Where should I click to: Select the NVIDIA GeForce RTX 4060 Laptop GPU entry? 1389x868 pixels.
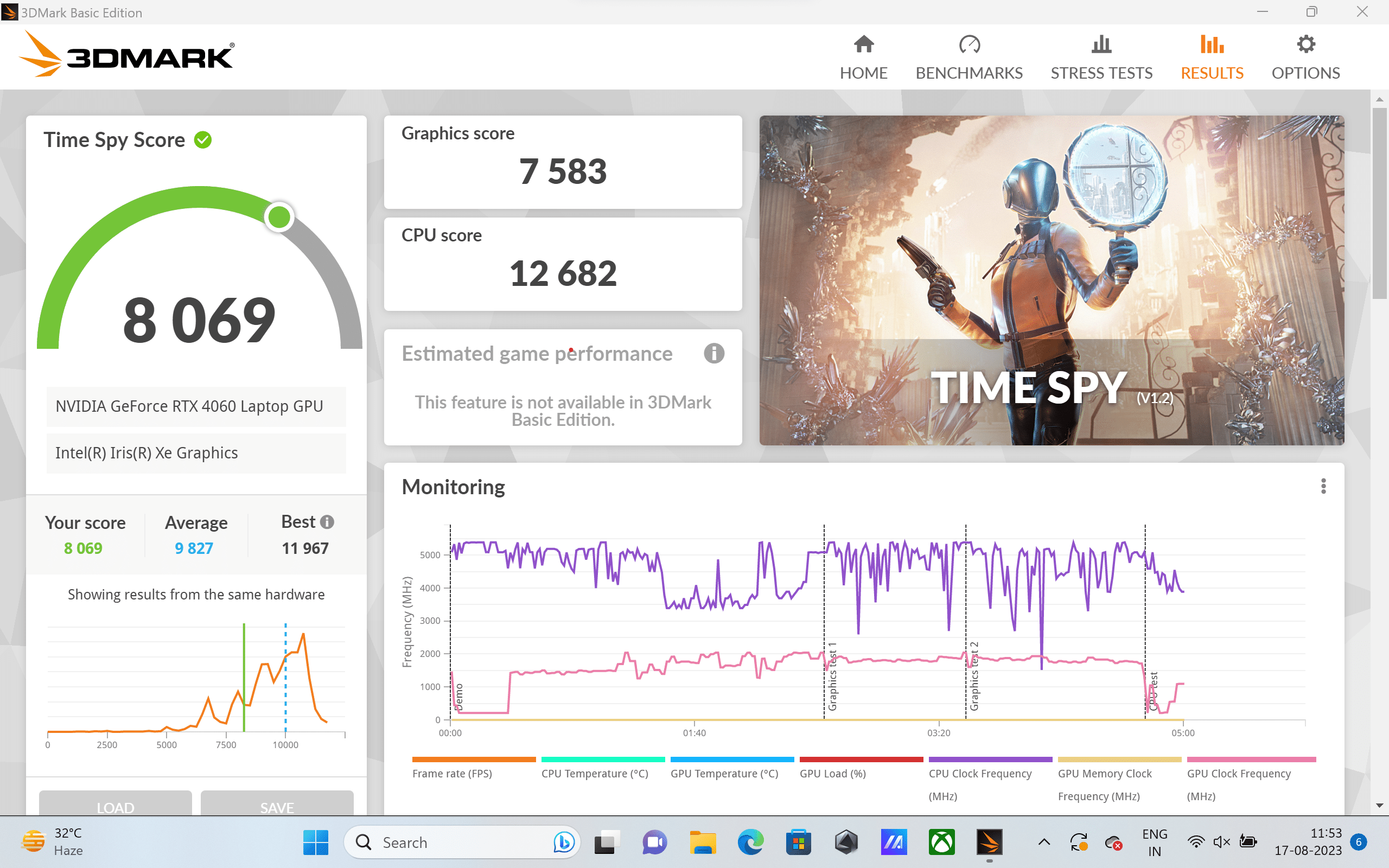(x=196, y=406)
